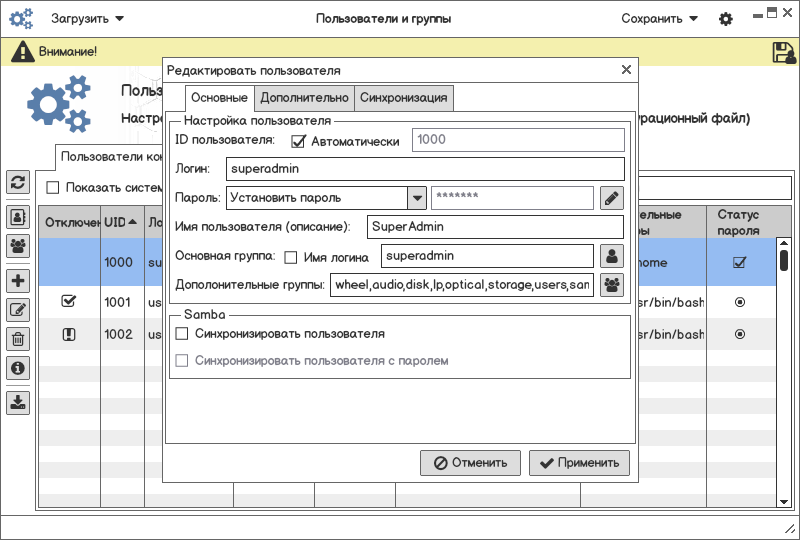Click the additional groups field
The height and width of the screenshot is (540, 800).
462,285
